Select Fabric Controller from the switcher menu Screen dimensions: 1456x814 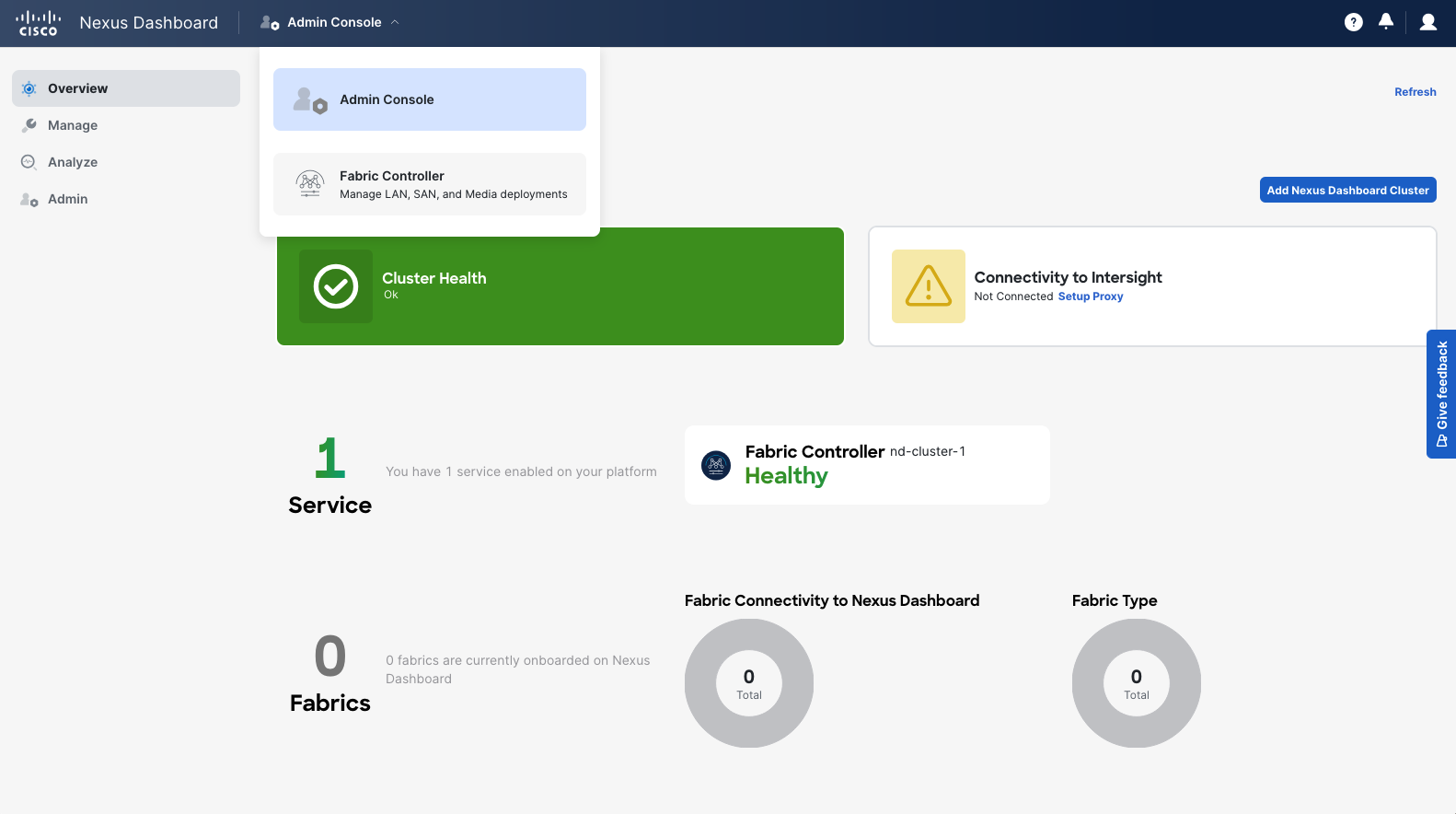click(429, 184)
